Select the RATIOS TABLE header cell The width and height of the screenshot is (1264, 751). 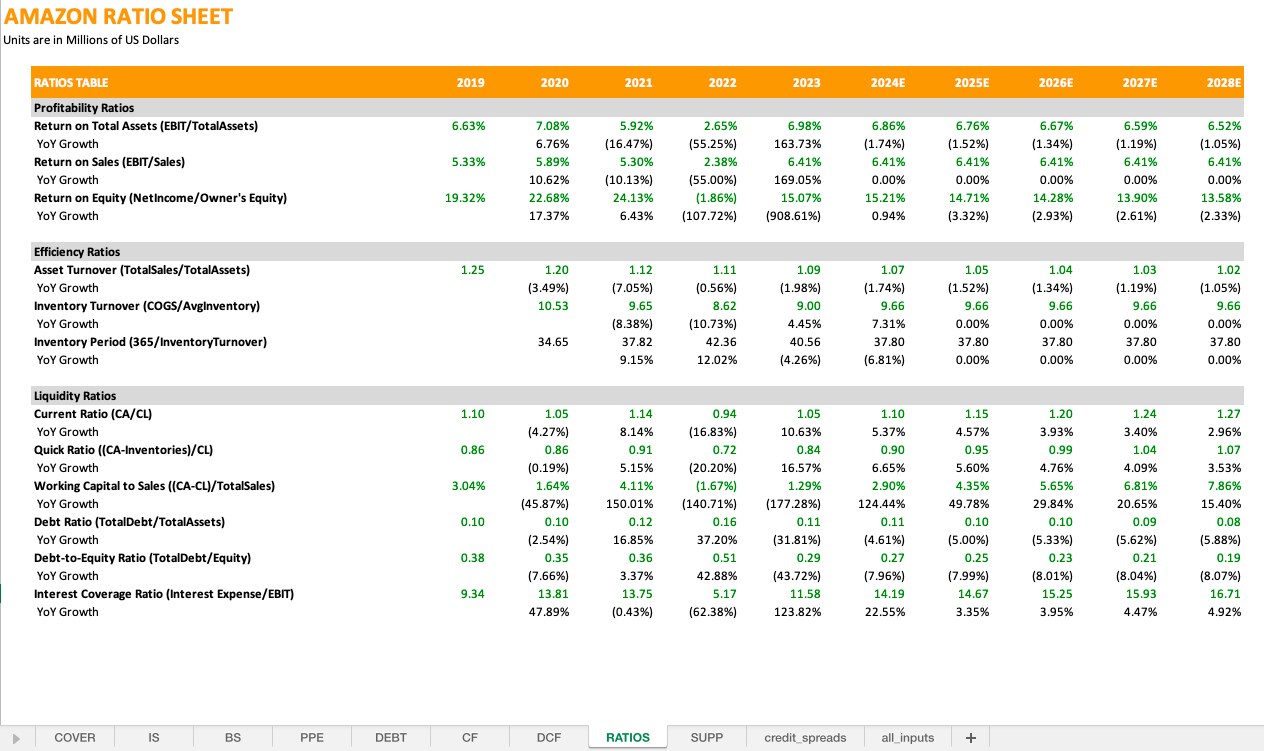pyautogui.click(x=71, y=83)
